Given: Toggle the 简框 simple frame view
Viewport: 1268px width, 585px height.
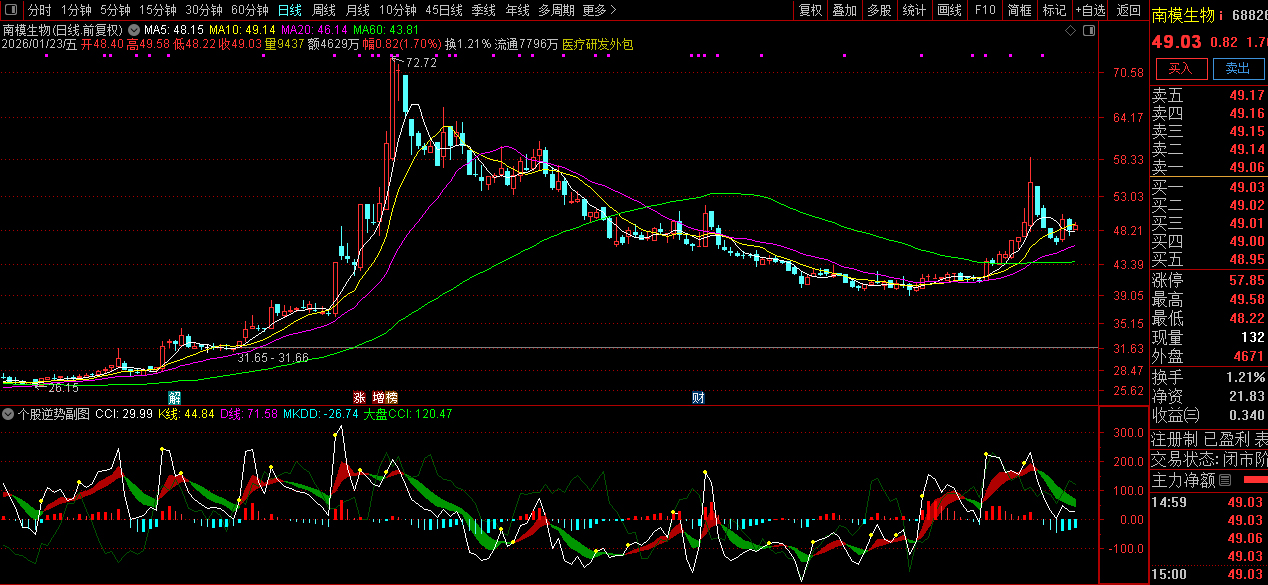Looking at the screenshot, I should (x=1019, y=11).
